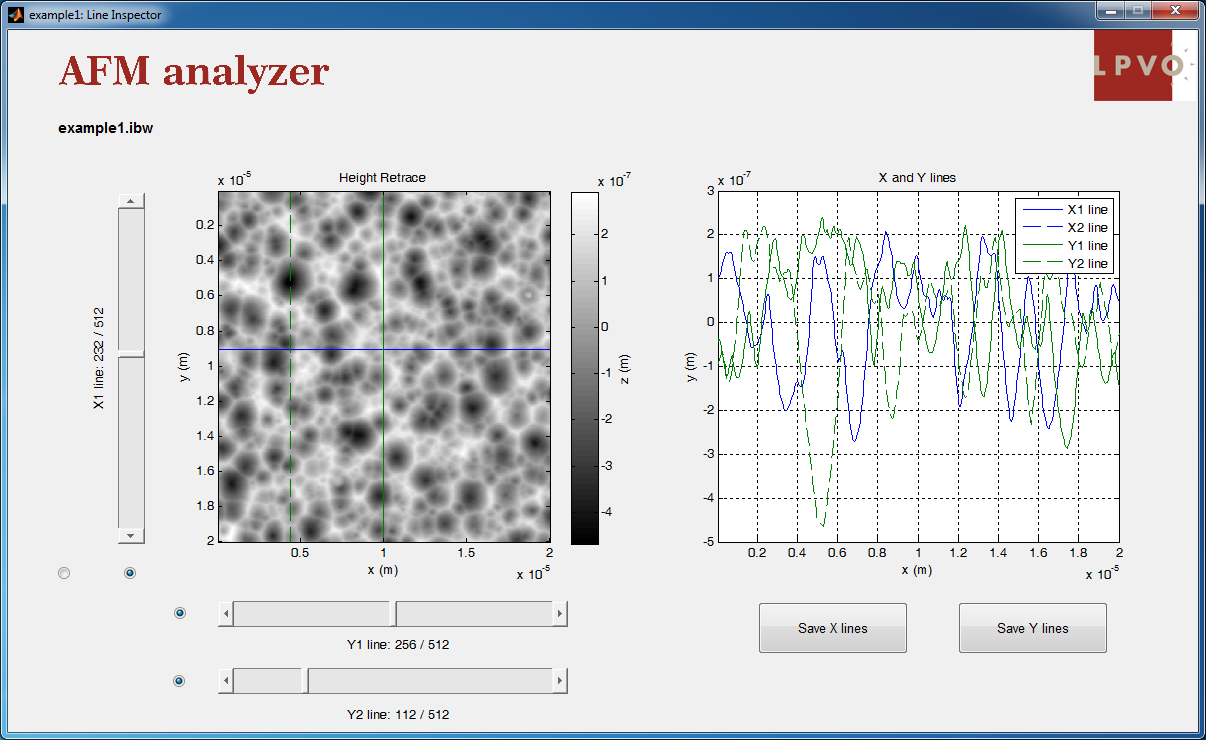
Task: Click the LPVO logo
Action: coord(1144,65)
